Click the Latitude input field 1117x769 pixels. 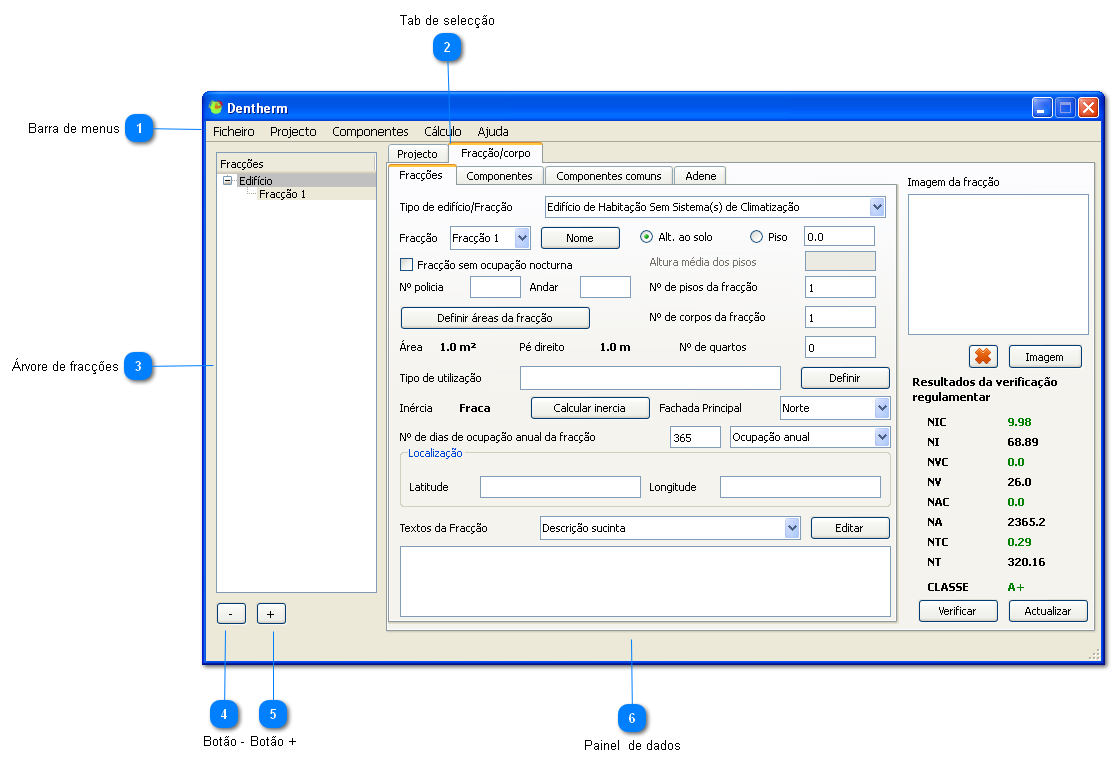click(560, 487)
